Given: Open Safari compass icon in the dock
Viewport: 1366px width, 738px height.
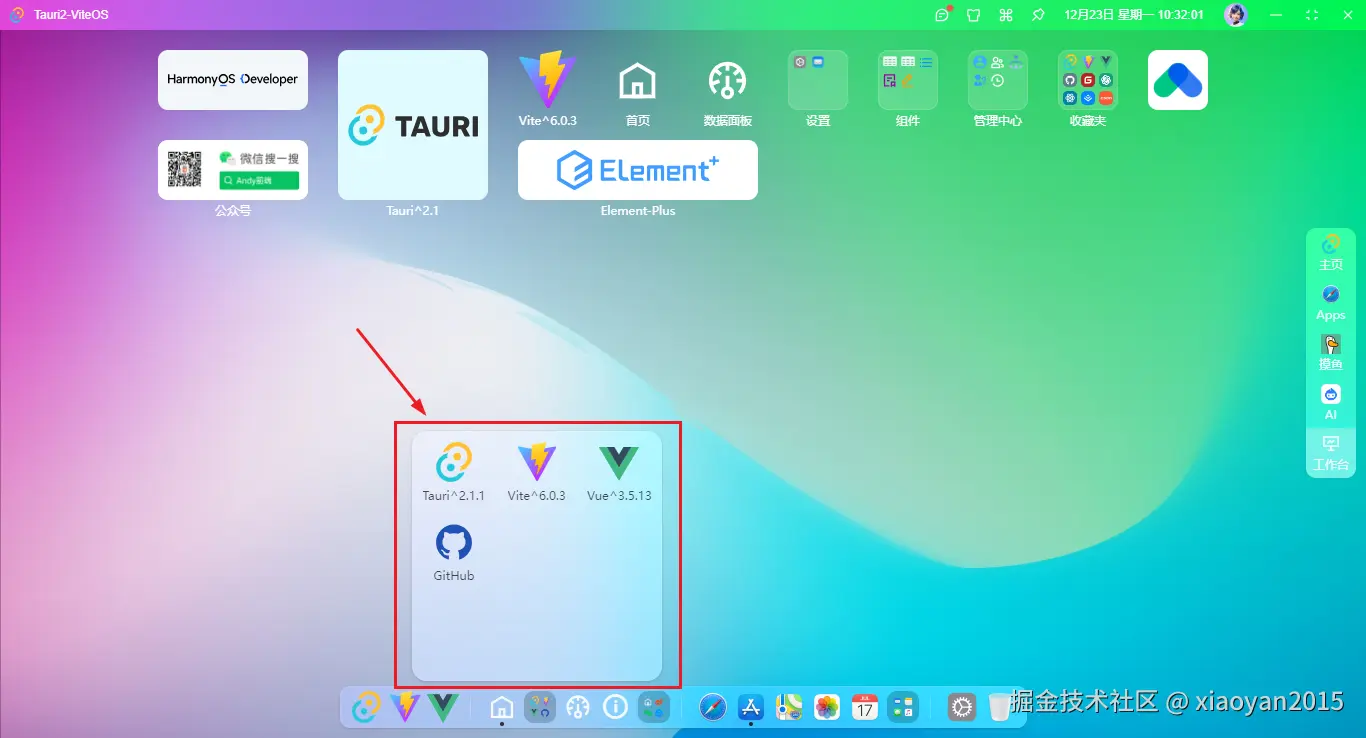Looking at the screenshot, I should point(713,707).
